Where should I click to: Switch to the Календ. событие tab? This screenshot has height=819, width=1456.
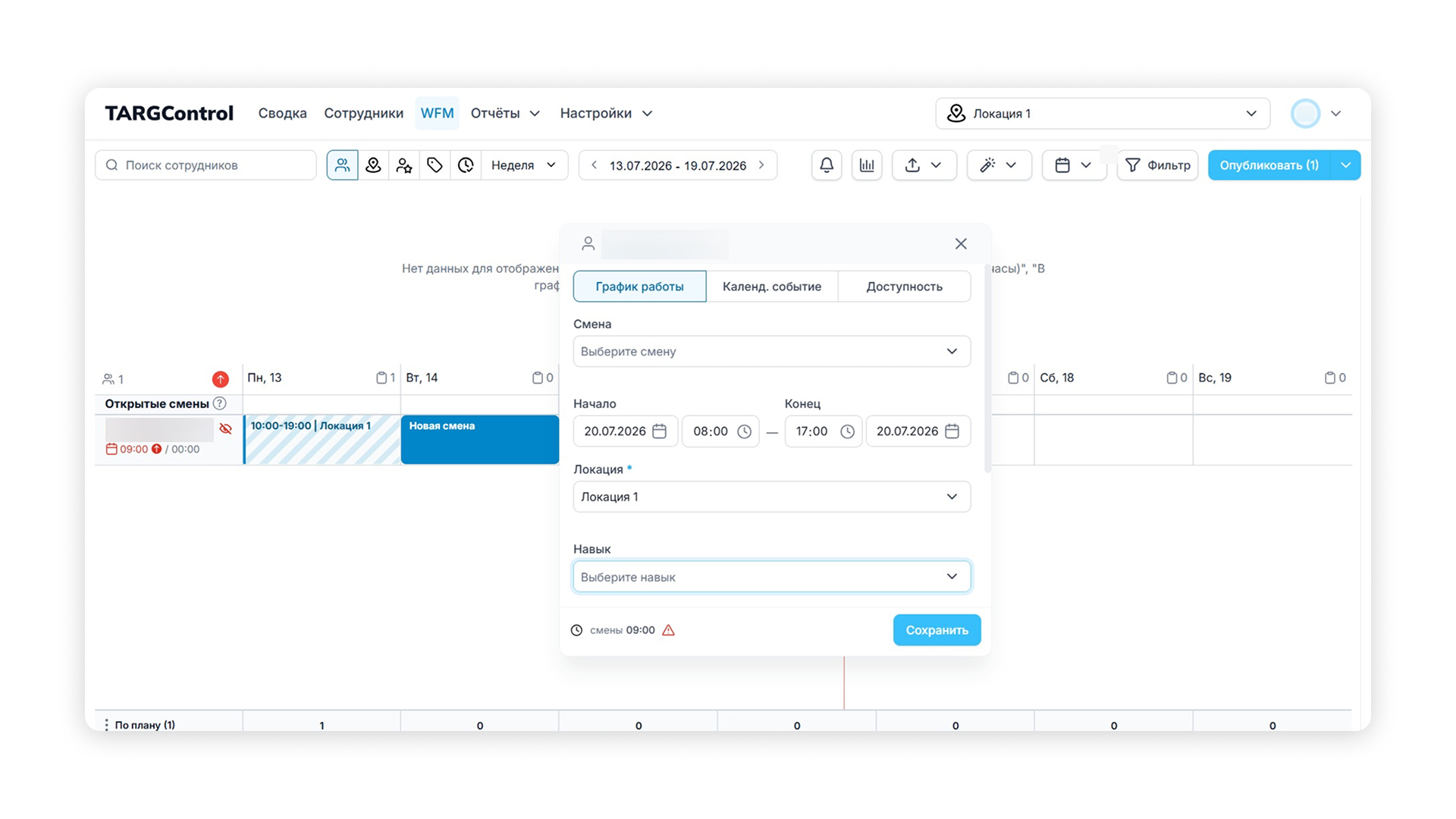tap(772, 287)
